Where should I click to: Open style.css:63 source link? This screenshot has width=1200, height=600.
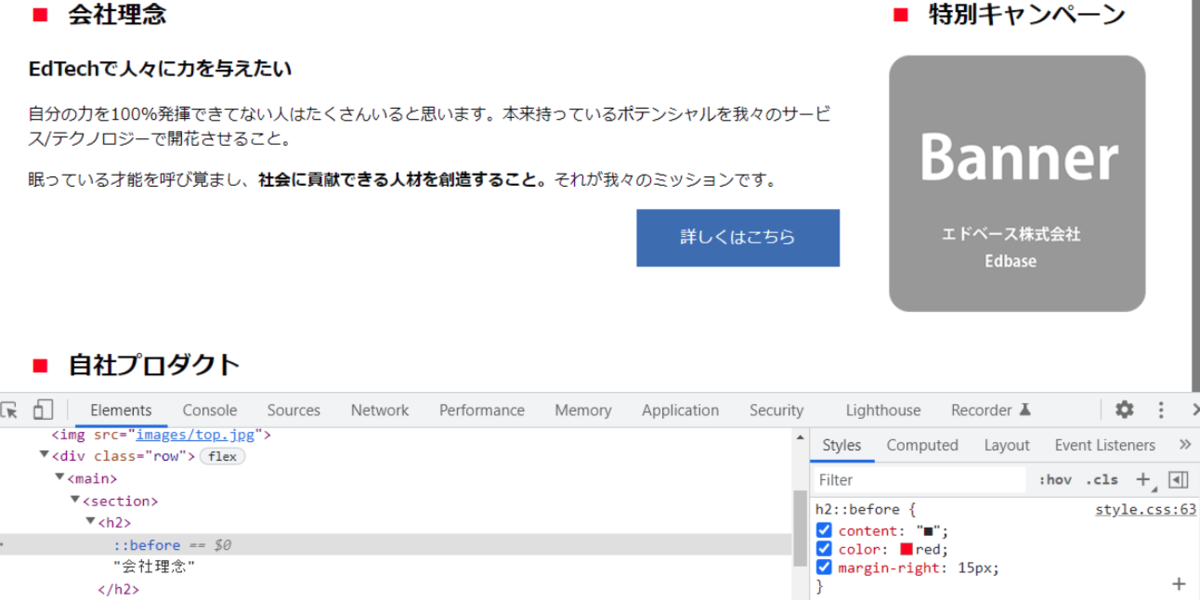1146,509
